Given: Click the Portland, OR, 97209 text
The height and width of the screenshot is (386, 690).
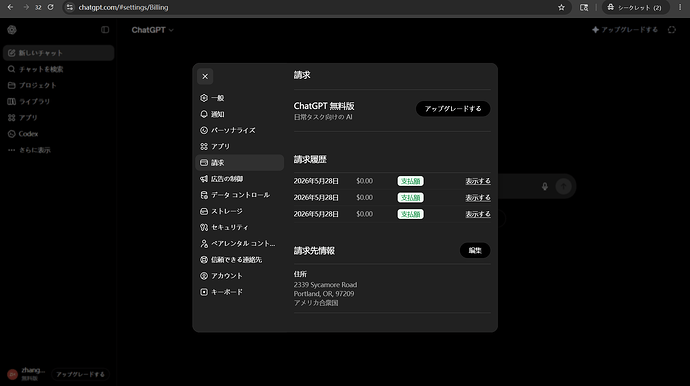Looking at the screenshot, I should pos(324,294).
